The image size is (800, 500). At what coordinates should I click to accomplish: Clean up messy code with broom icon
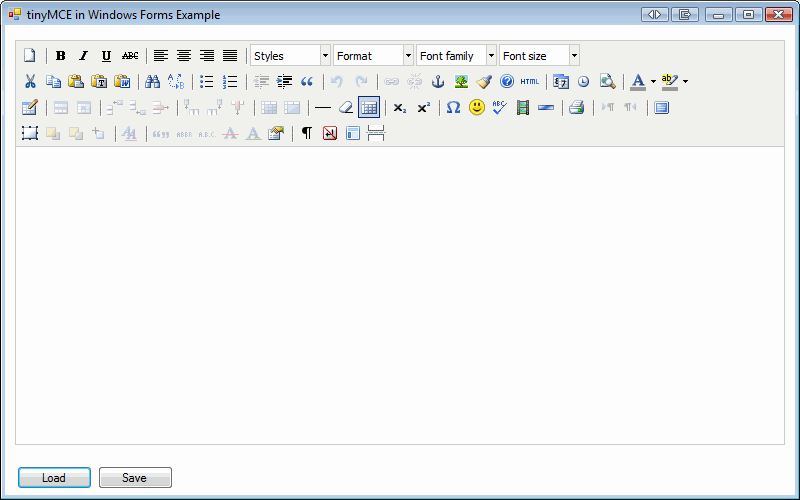[484, 81]
